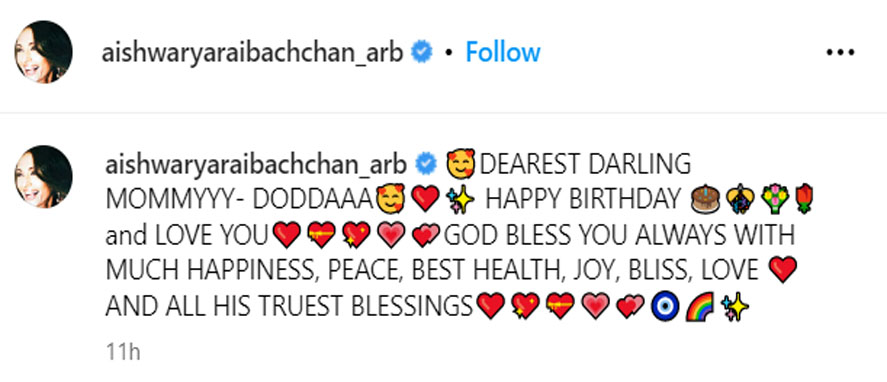
Task: Click the 11h timestamp under the caption
Action: pyautogui.click(x=123, y=351)
